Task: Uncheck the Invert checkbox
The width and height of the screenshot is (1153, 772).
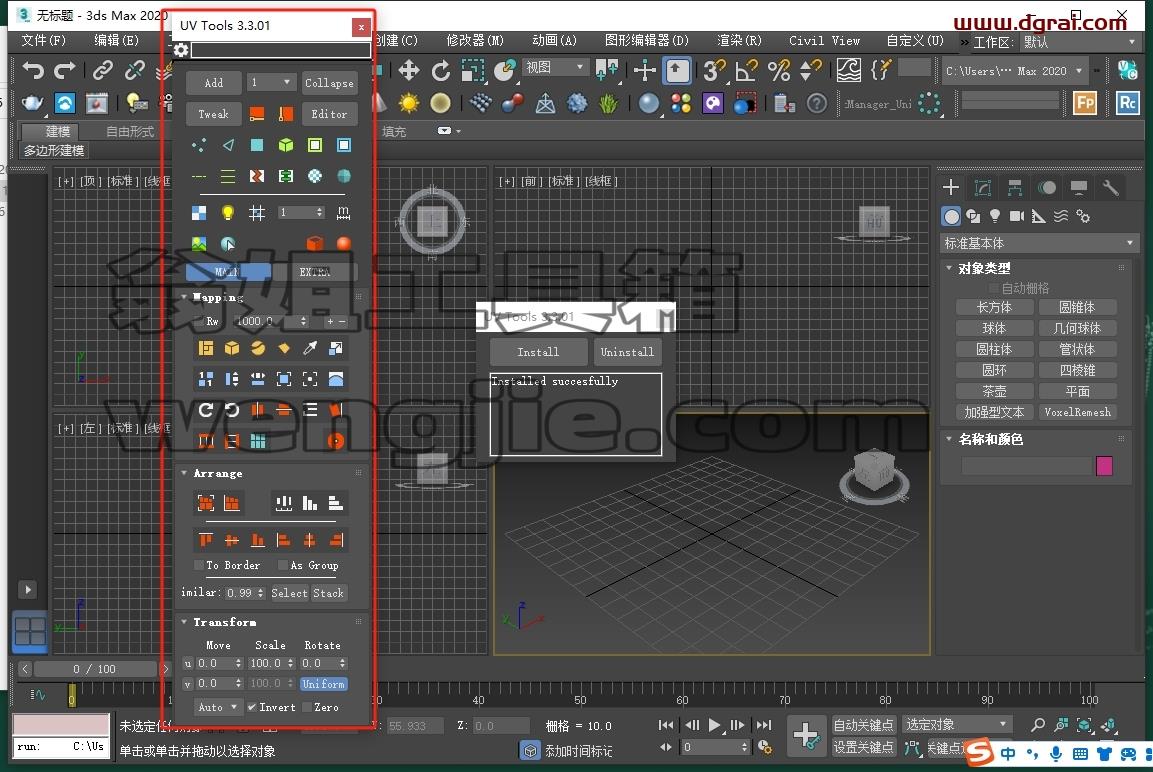Action: 252,707
